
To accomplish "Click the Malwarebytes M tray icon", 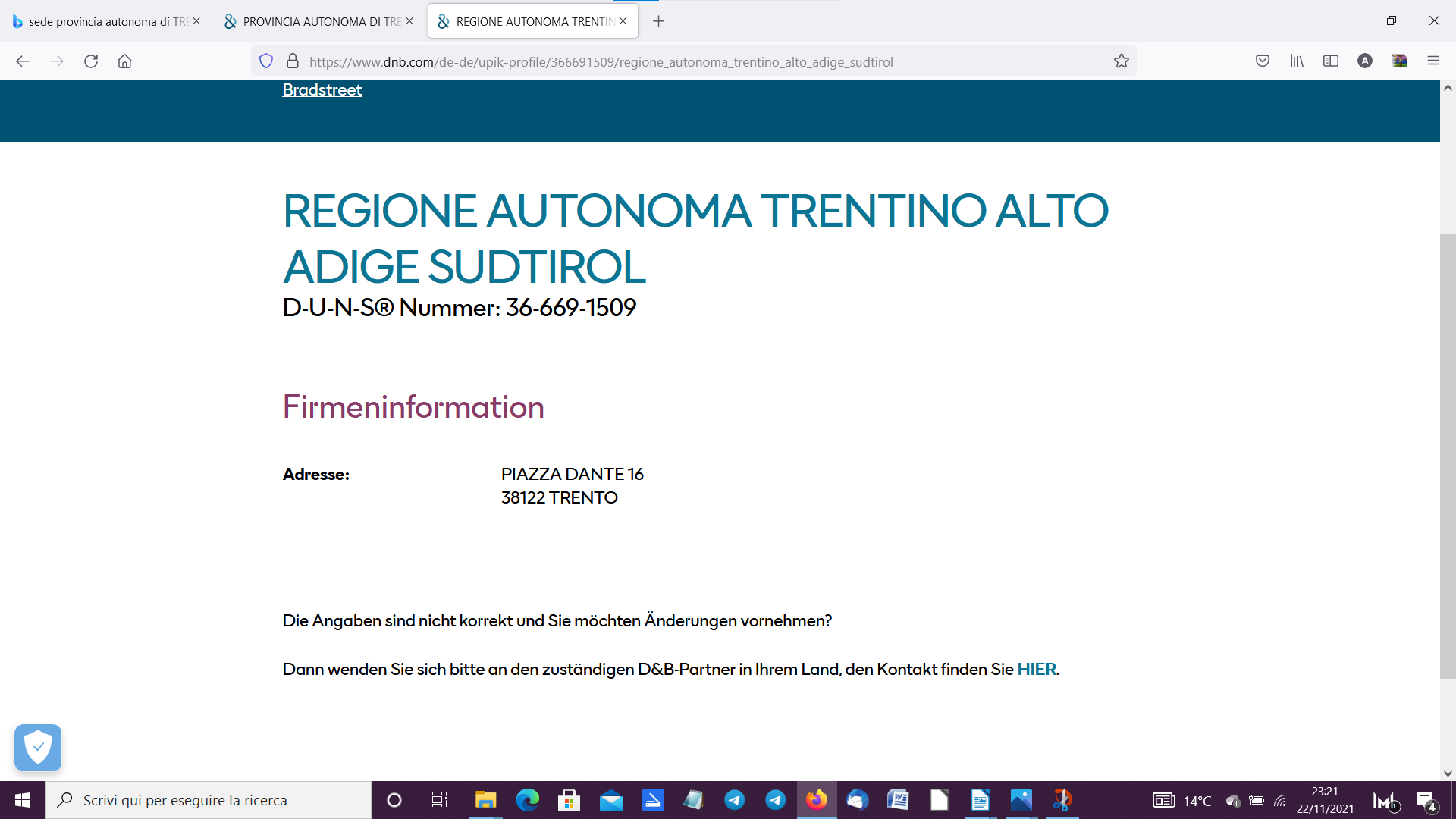I will pyautogui.click(x=1385, y=801).
